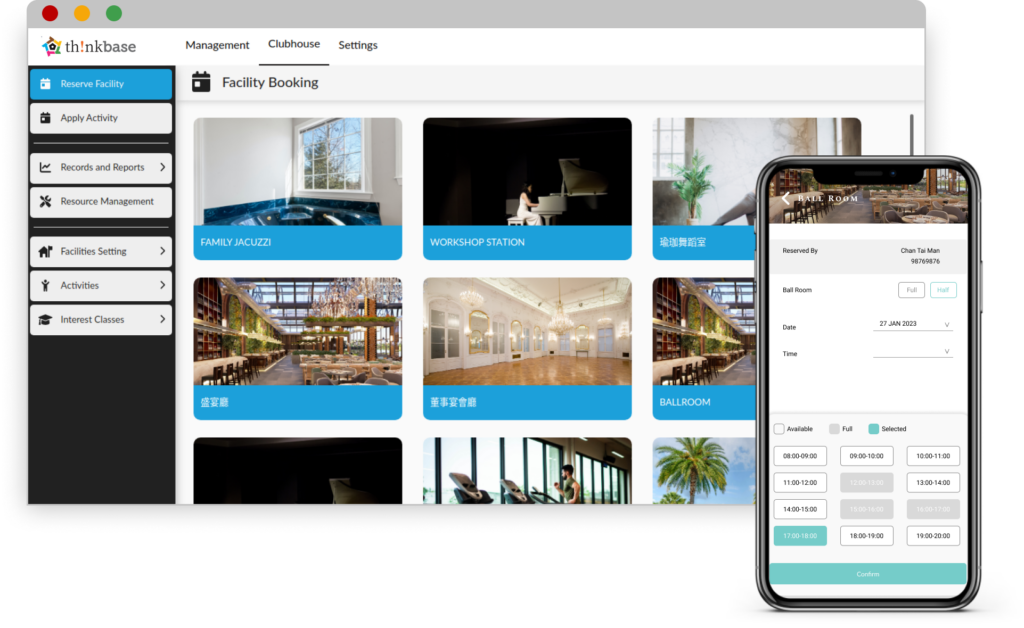Choose the 08:00-09:00 time slot
1024x628 pixels.
point(799,456)
